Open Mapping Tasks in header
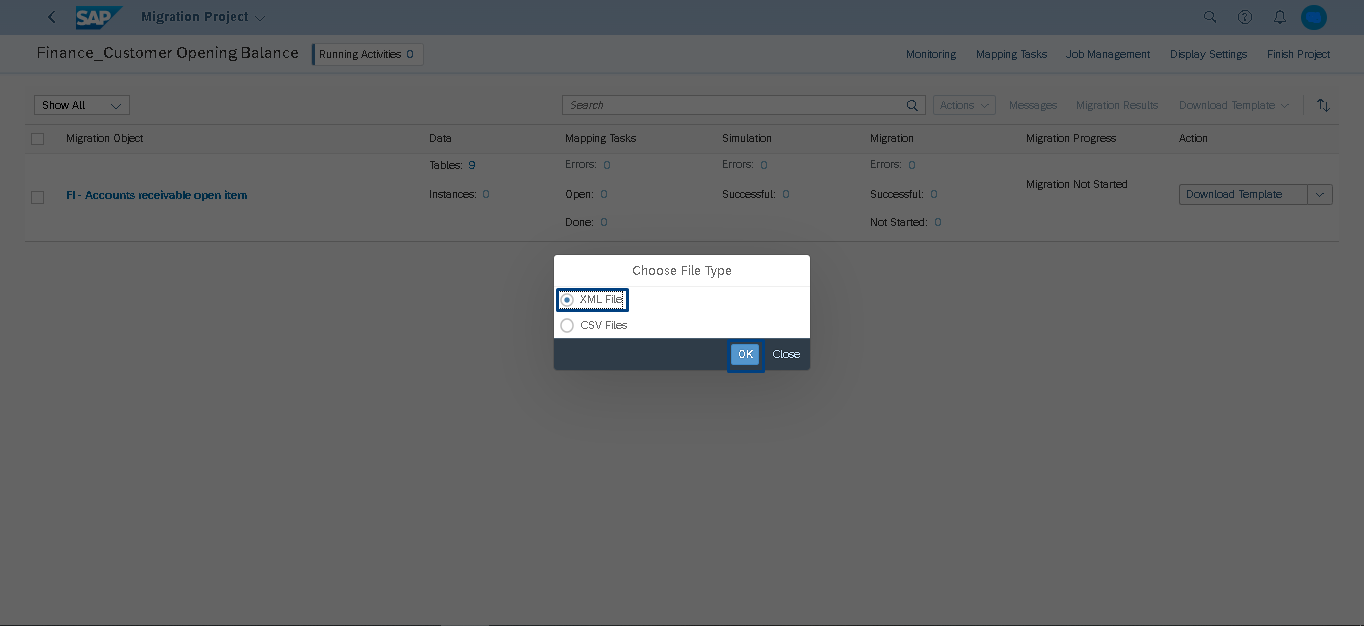1364x626 pixels. (x=1011, y=54)
